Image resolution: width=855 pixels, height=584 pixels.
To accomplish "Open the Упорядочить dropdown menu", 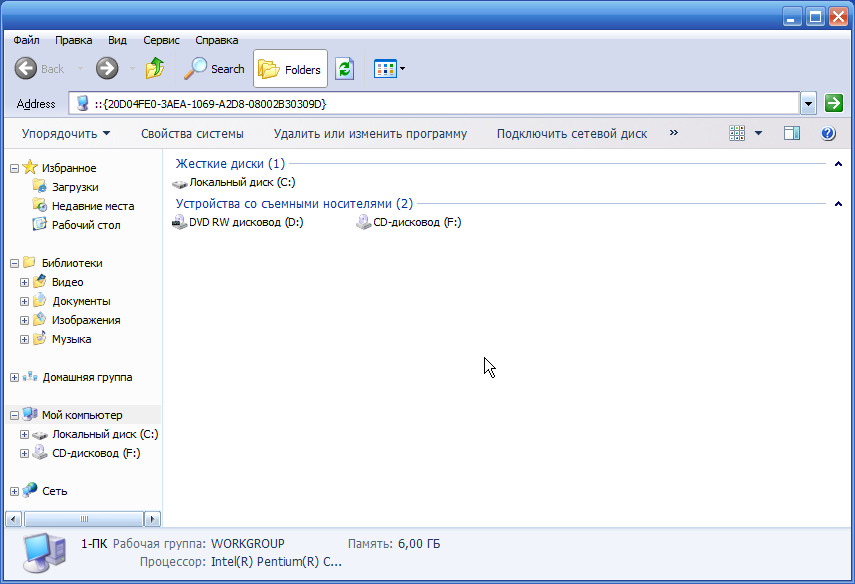I will [x=65, y=134].
